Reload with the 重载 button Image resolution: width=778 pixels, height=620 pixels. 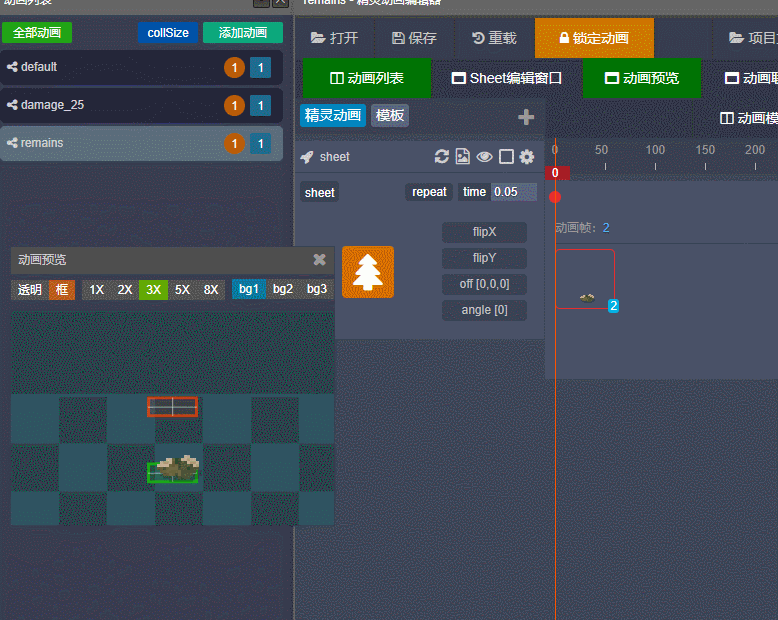[494, 38]
